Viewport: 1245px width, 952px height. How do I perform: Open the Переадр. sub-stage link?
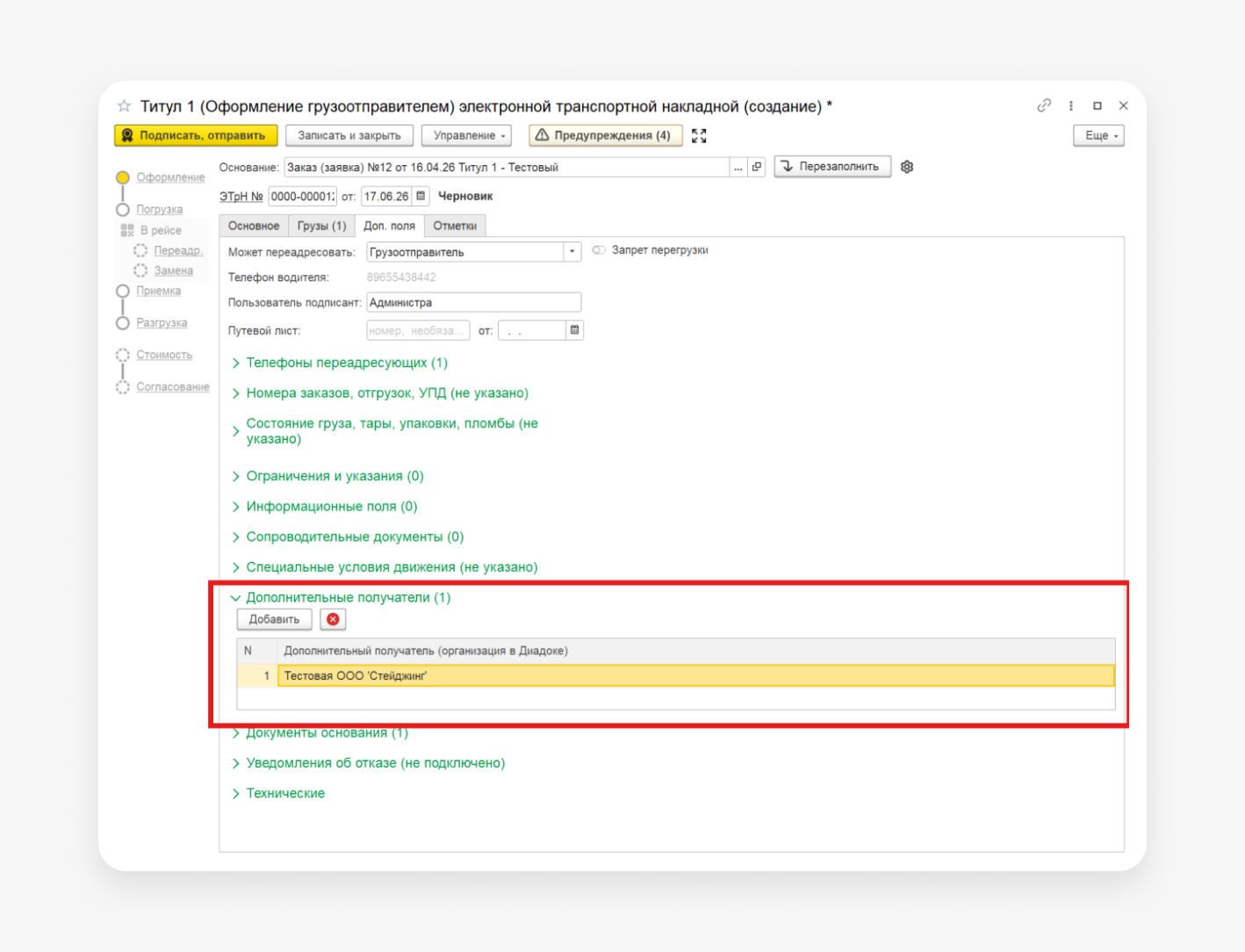pos(178,250)
